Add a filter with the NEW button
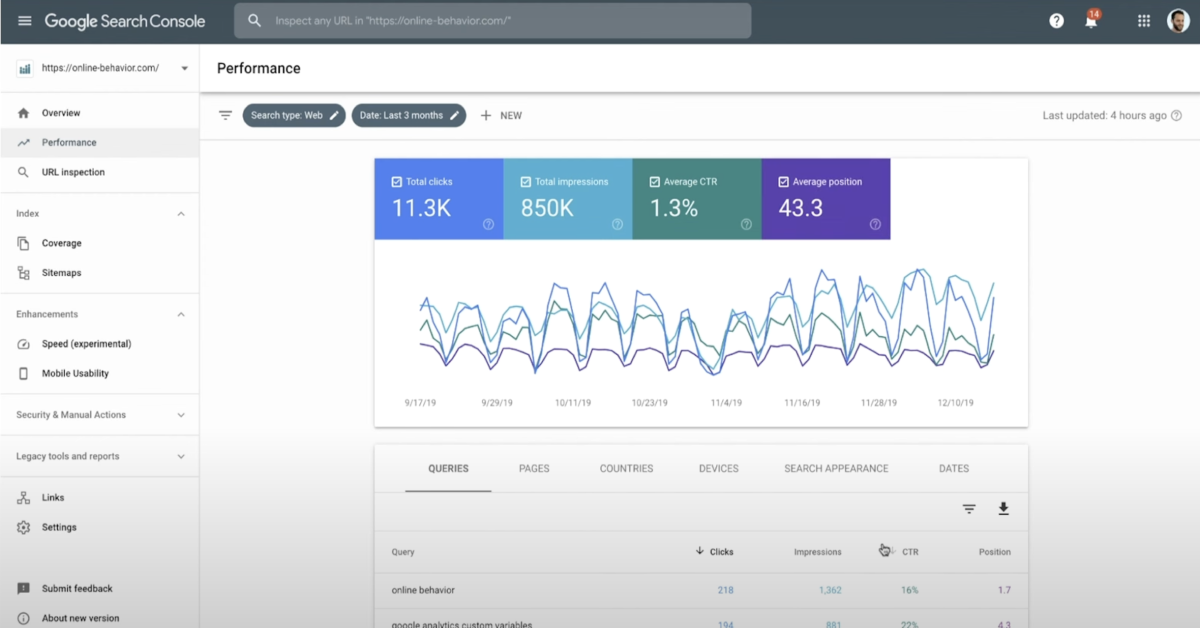This screenshot has height=628, width=1200. [500, 115]
